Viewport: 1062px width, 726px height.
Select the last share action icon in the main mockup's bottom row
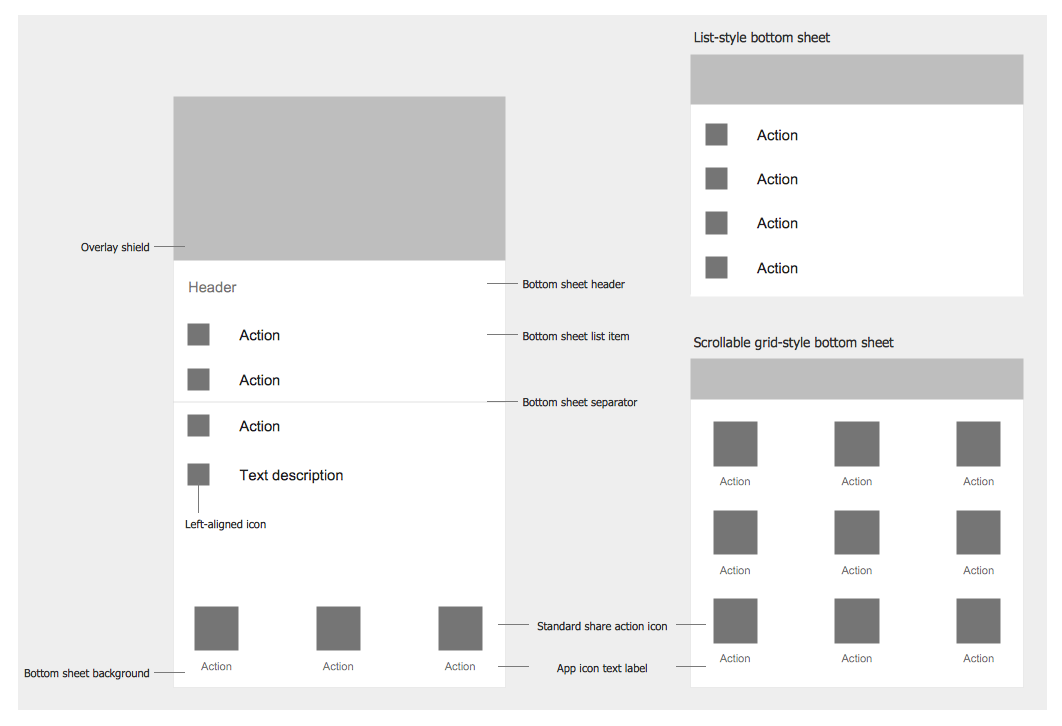pos(460,628)
